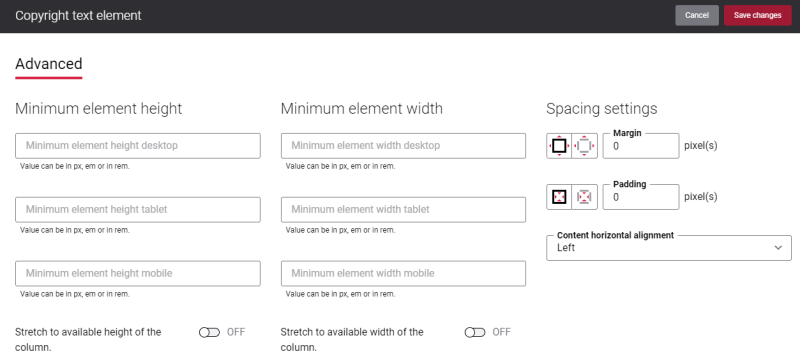Click the OFF label beside width stretch toggle
Screen dimensions: 800x363
tap(501, 332)
